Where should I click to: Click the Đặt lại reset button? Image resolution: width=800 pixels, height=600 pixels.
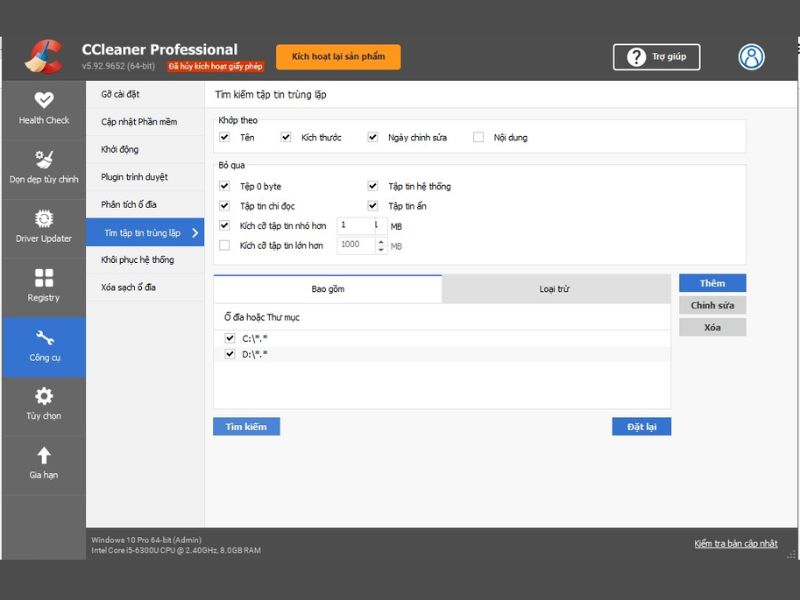point(641,426)
